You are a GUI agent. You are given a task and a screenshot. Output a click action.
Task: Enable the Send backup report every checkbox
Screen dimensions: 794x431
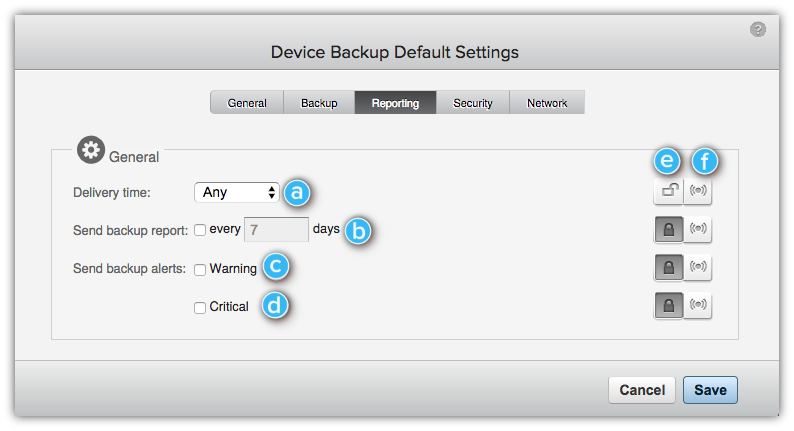[200, 230]
